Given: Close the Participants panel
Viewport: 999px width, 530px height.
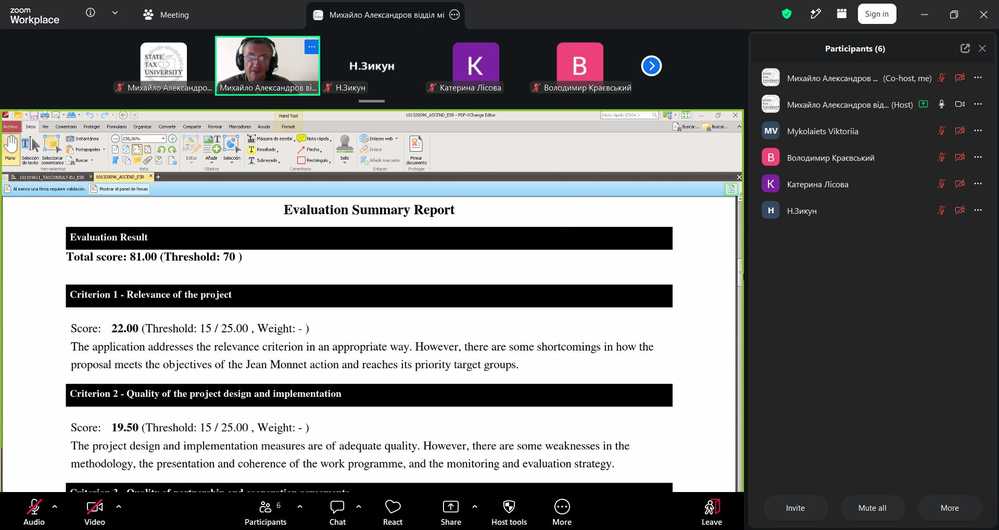Looking at the screenshot, I should [x=982, y=48].
